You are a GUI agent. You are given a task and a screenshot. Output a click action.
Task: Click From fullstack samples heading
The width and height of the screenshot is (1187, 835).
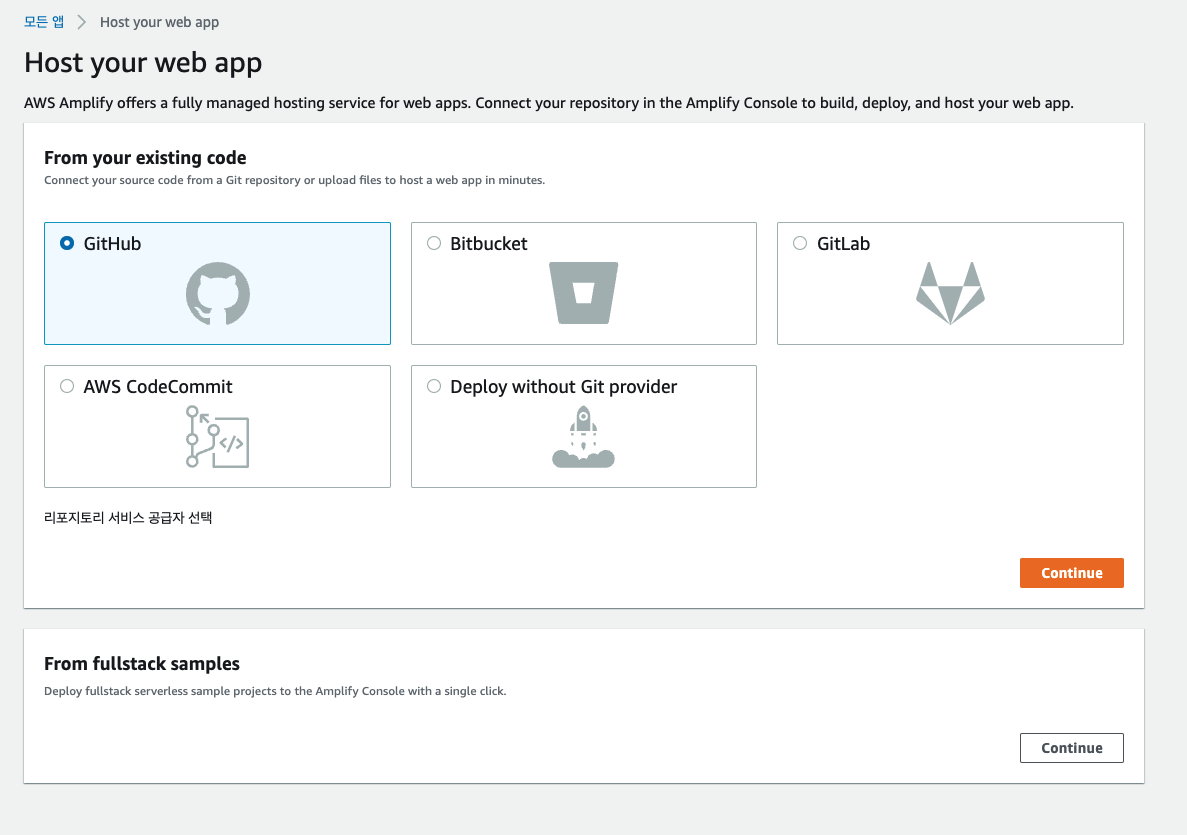142,663
